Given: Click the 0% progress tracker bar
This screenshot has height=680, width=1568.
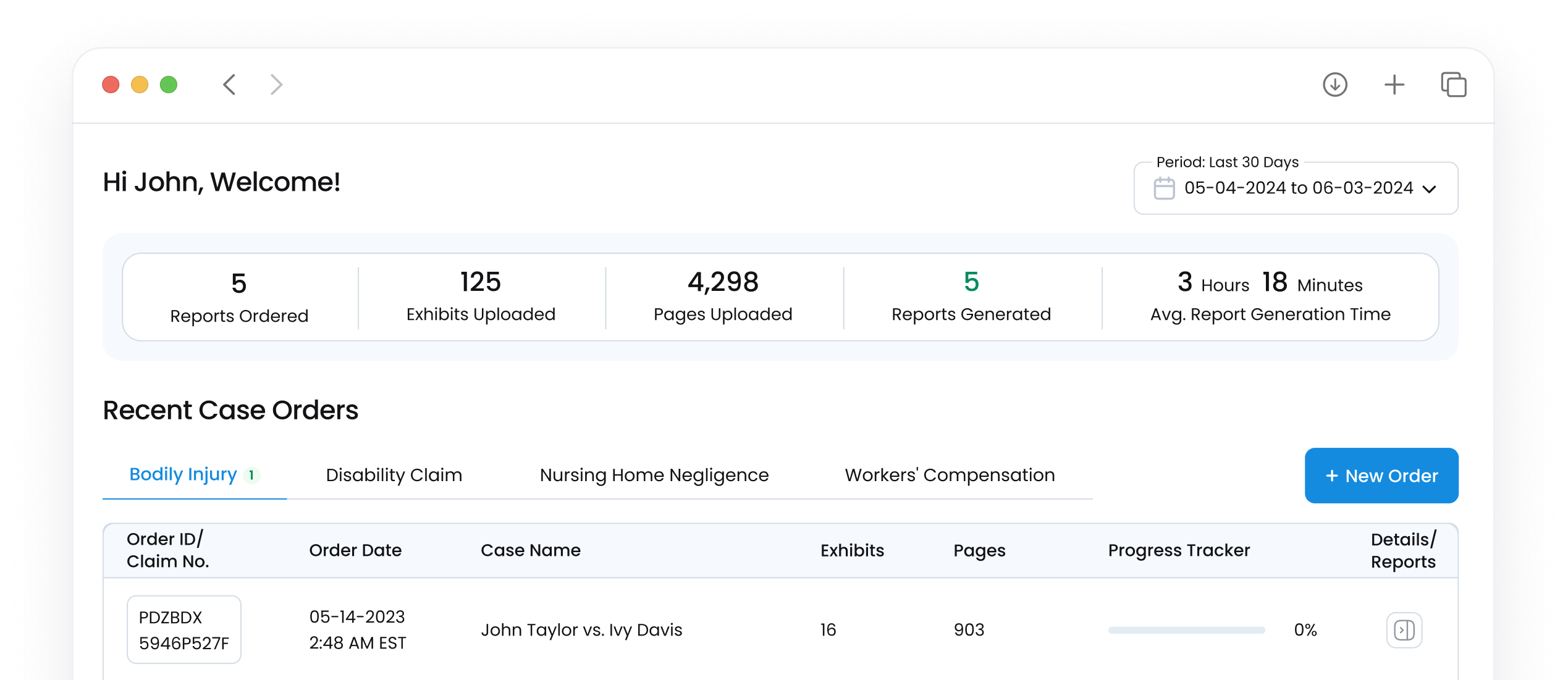Looking at the screenshot, I should pos(1186,630).
